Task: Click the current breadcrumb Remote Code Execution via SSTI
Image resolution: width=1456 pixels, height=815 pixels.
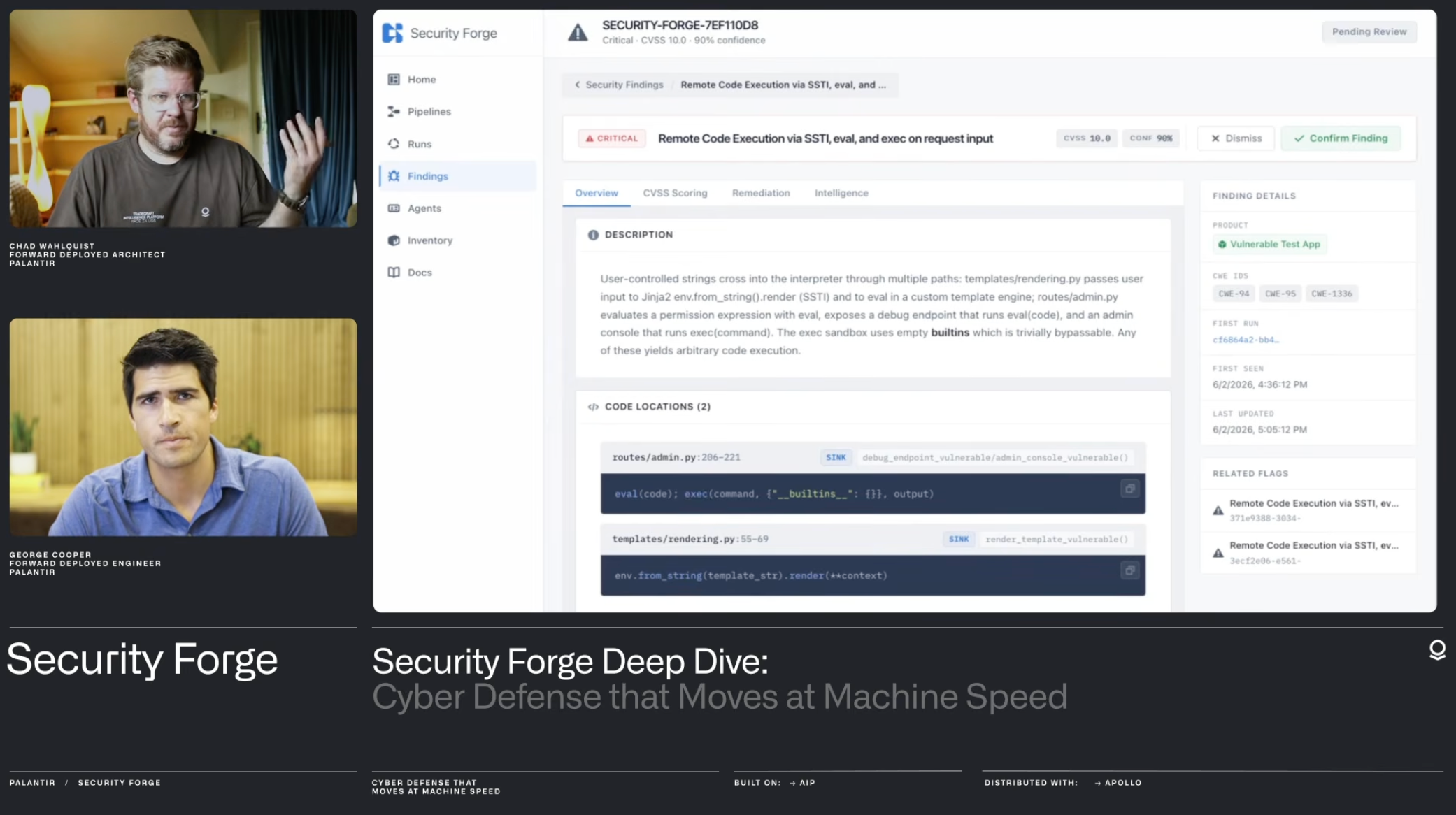Action: pos(783,85)
